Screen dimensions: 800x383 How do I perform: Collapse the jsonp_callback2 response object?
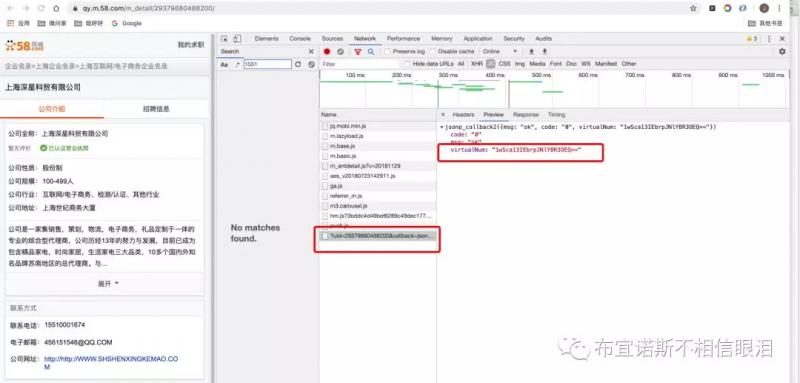coord(441,126)
